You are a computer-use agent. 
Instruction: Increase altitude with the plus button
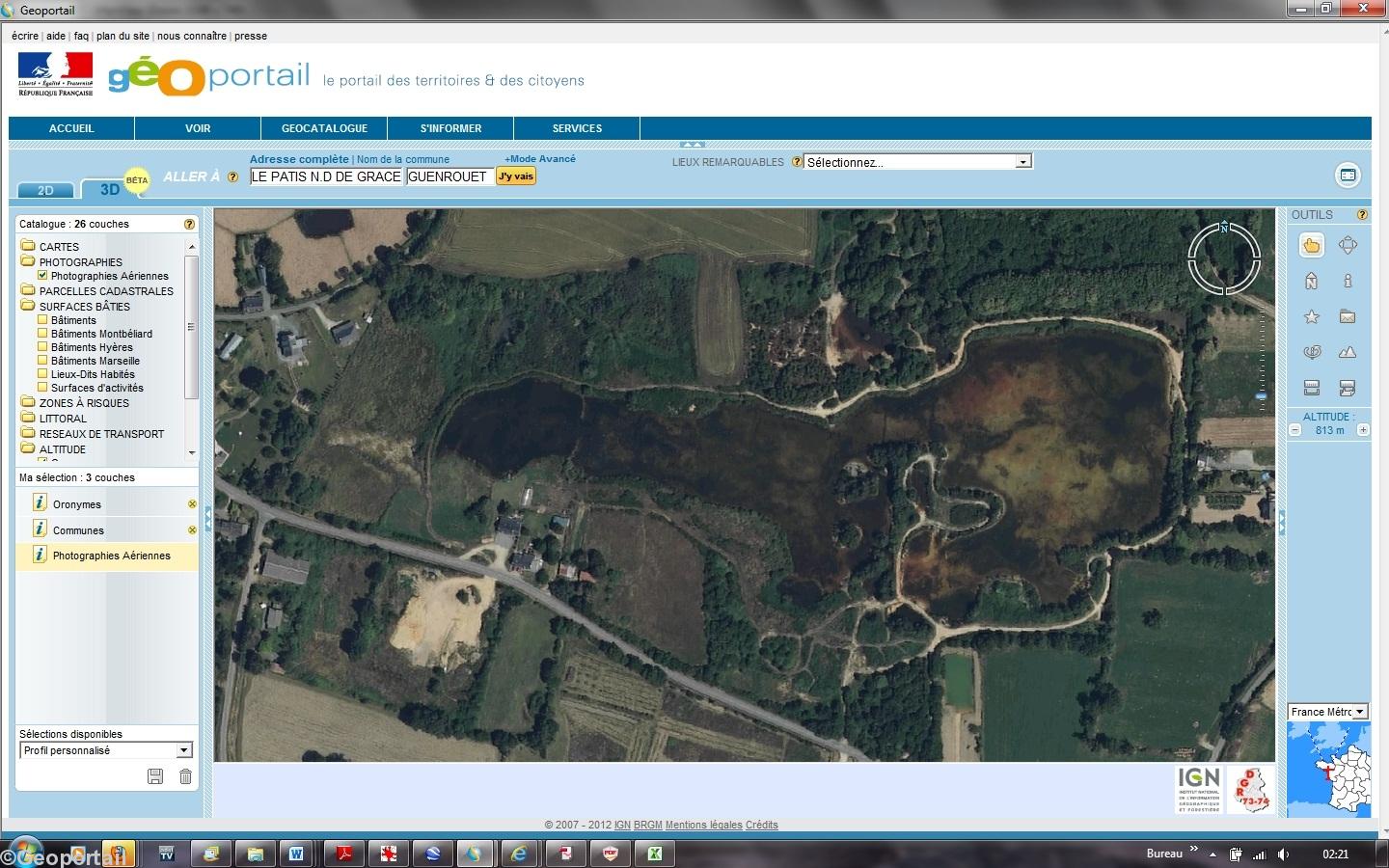point(1363,430)
